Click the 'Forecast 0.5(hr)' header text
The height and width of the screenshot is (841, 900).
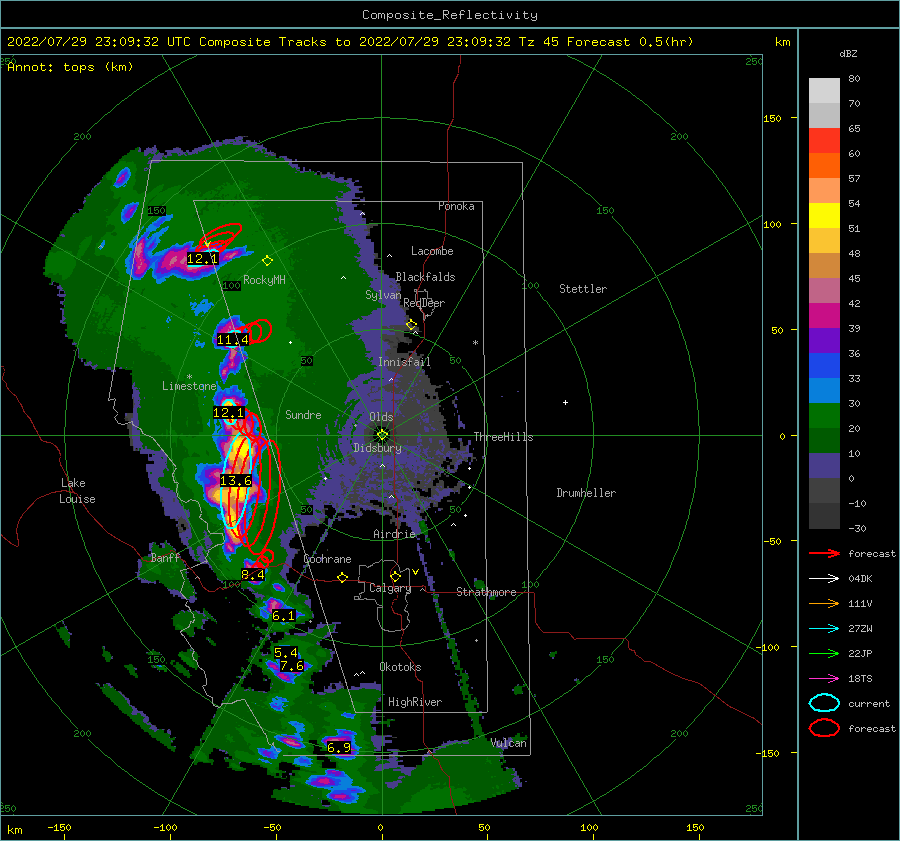(x=630, y=42)
